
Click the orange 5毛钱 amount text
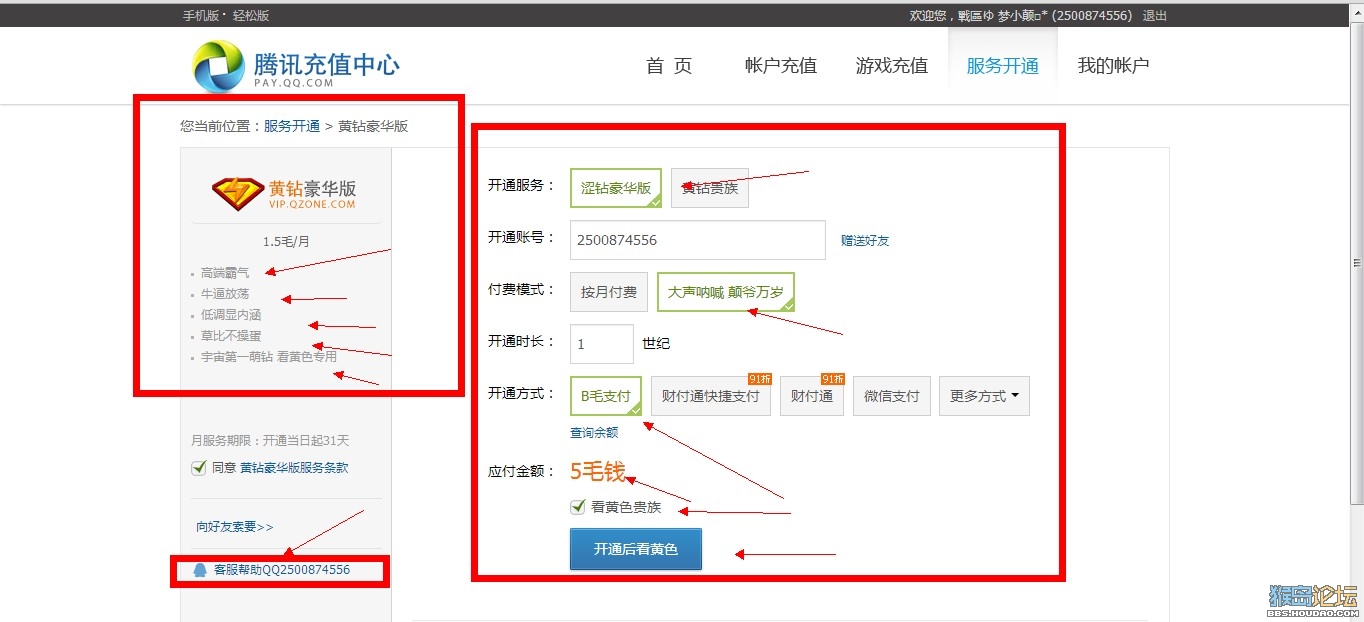(598, 471)
